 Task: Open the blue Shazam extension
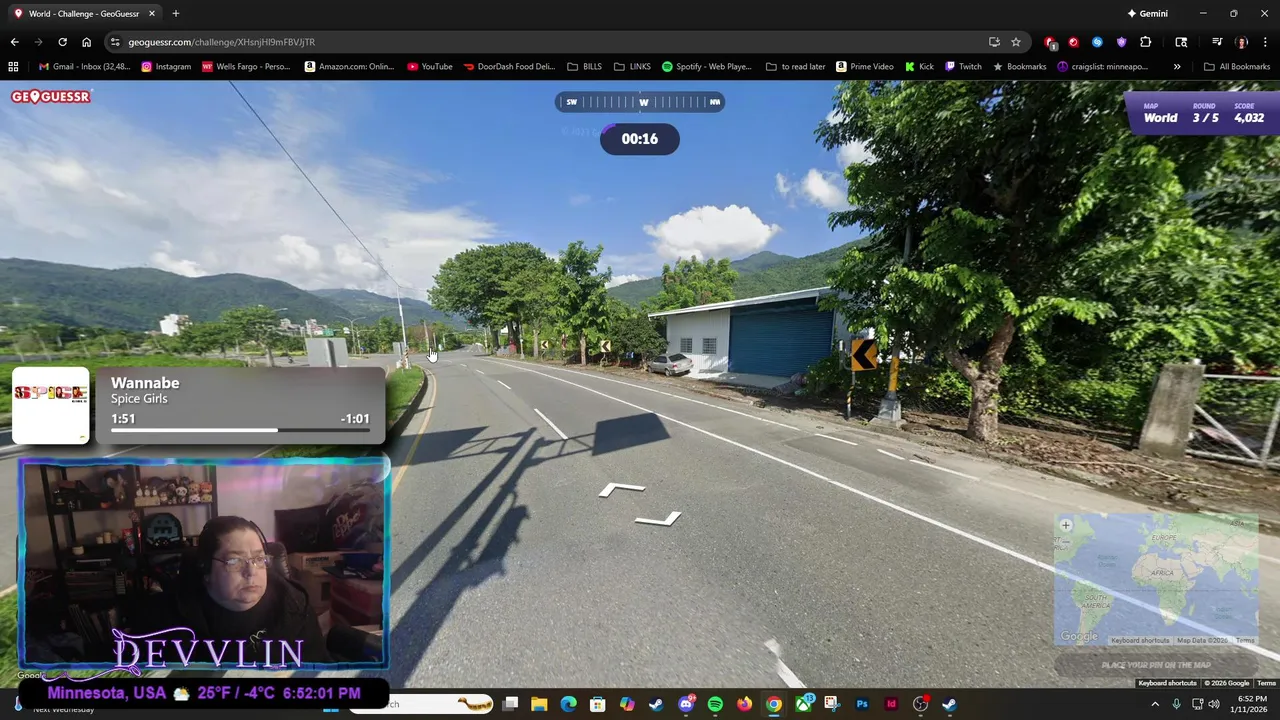[1097, 42]
